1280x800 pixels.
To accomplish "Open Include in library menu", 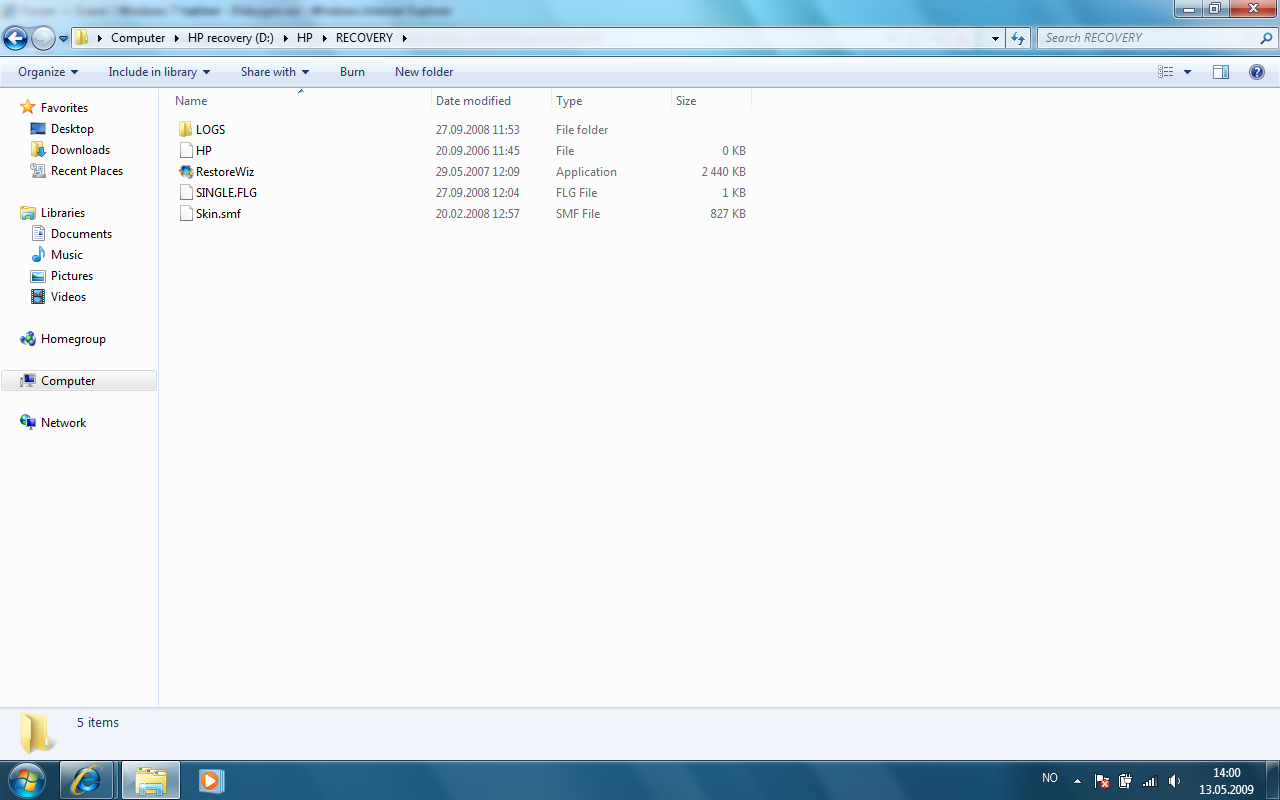I will click(159, 72).
